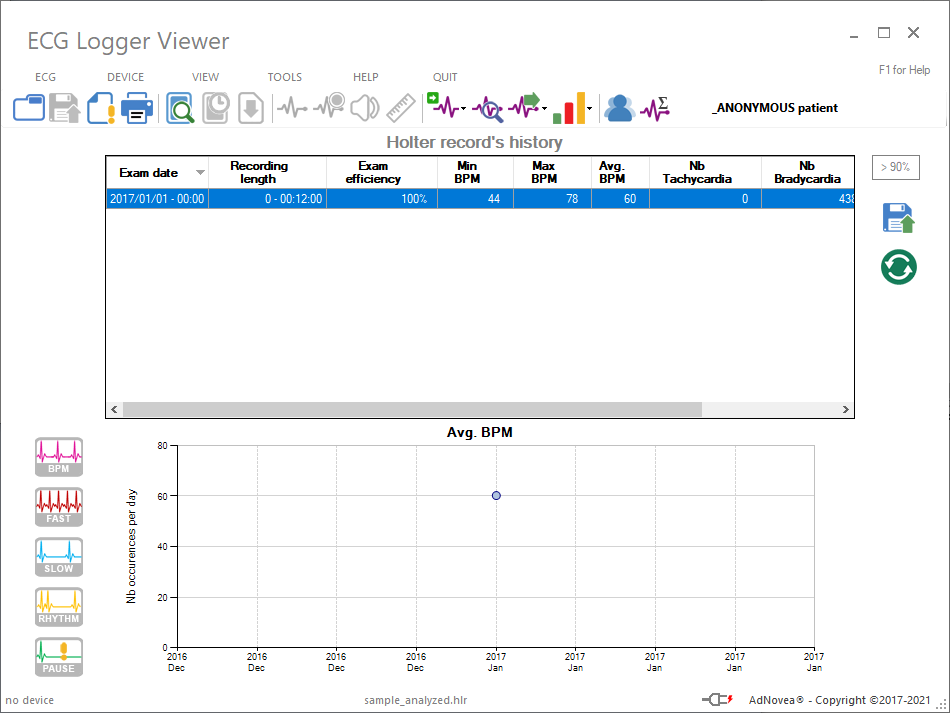Open an ECG file with folder icon

click(x=28, y=108)
